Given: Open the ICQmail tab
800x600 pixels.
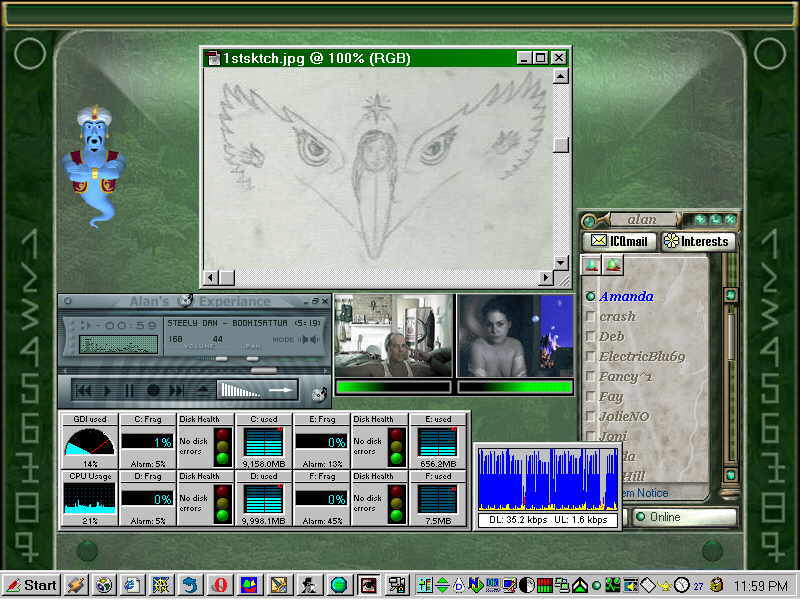Looking at the screenshot, I should (x=620, y=241).
